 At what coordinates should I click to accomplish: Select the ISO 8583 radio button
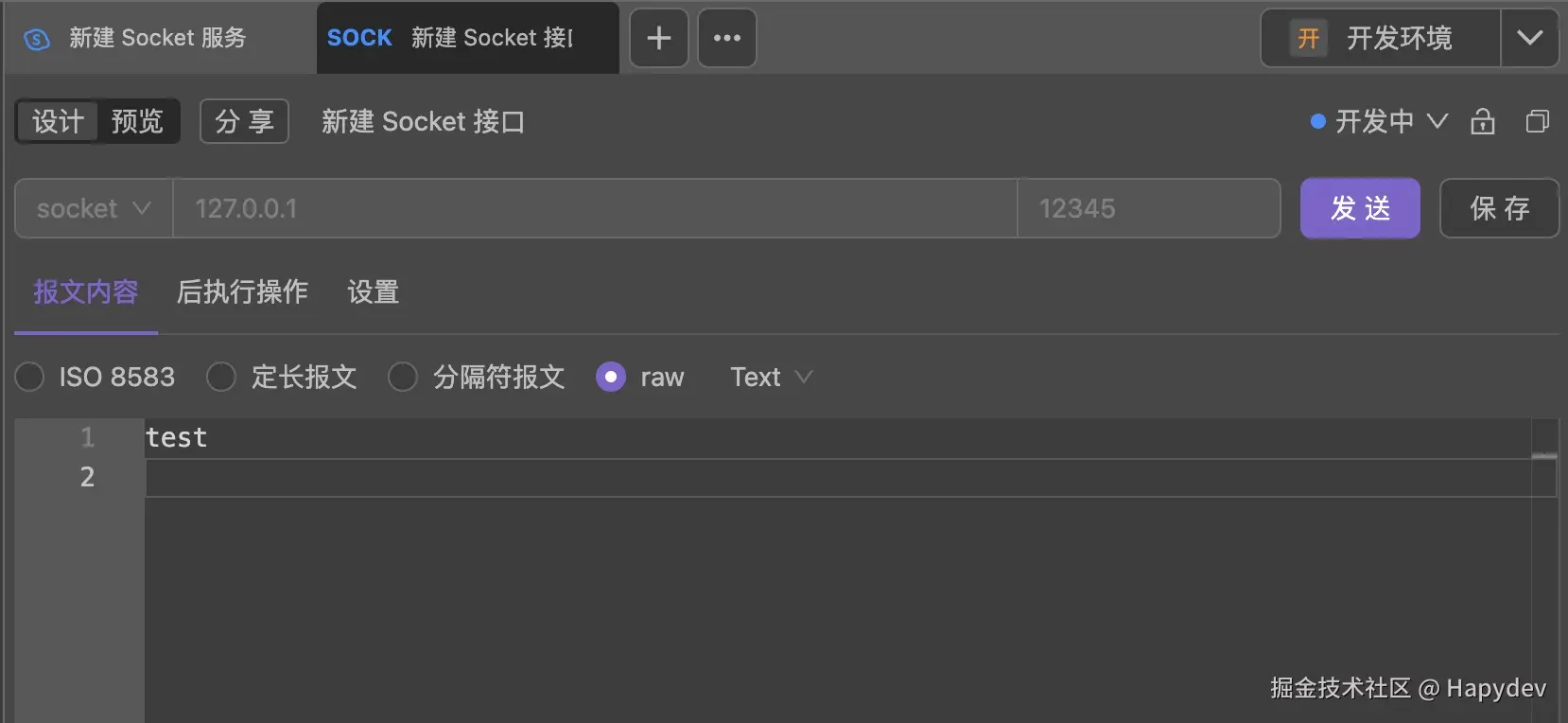(30, 377)
